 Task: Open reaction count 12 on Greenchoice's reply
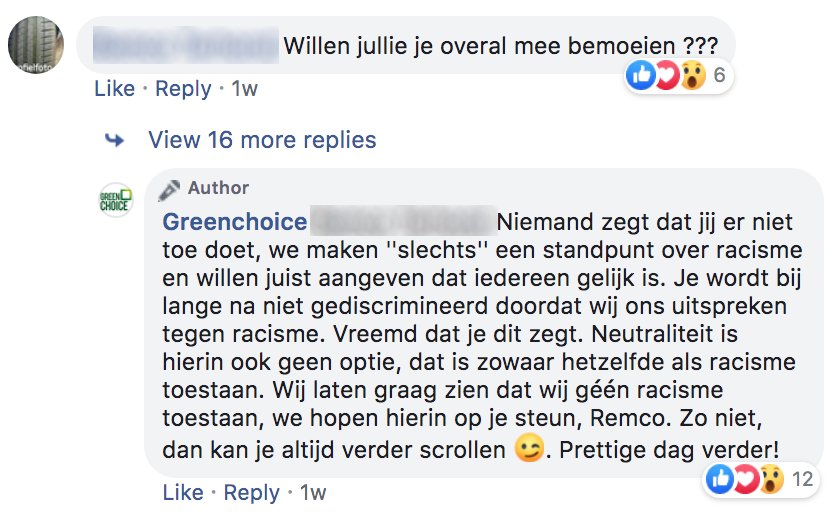point(802,480)
